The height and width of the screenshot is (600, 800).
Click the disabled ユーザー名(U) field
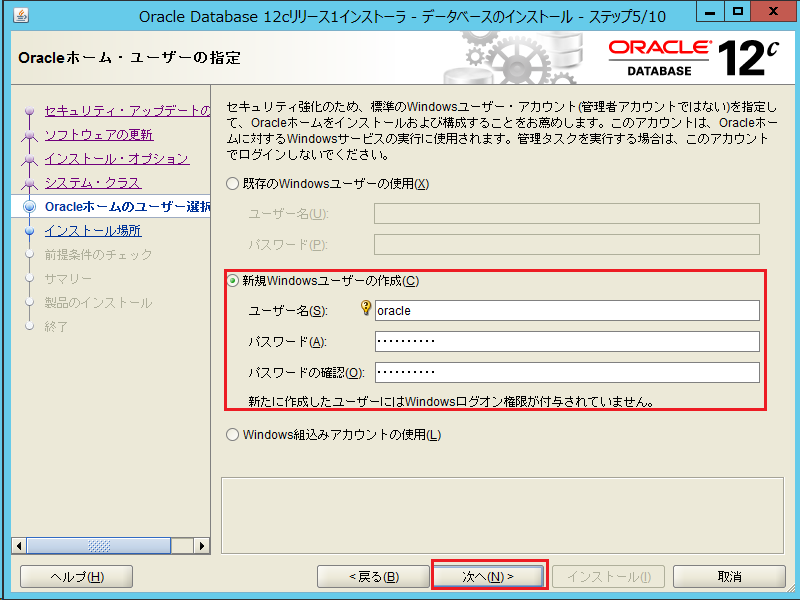566,214
